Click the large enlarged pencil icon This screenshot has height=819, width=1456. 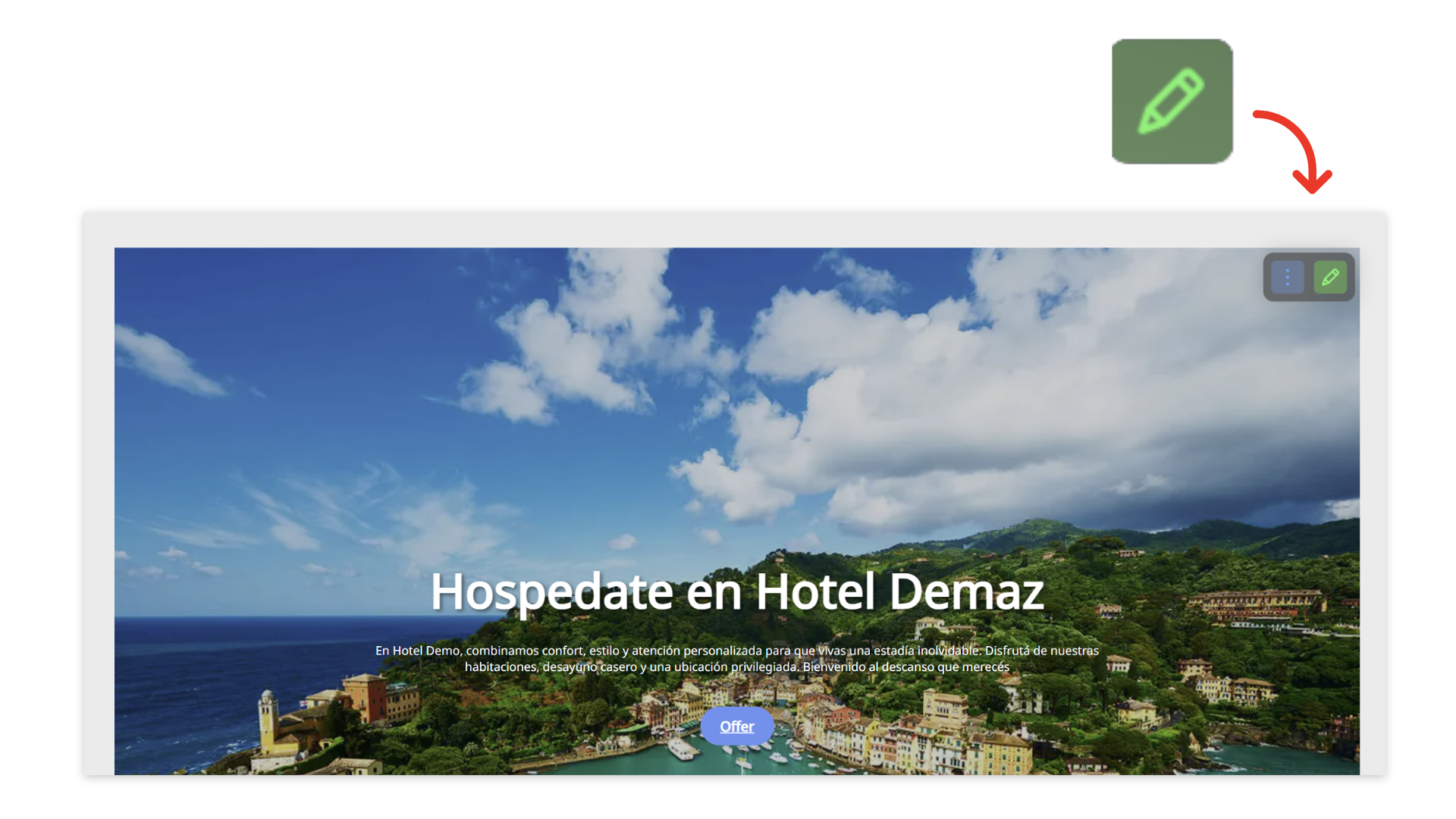[x=1172, y=102]
